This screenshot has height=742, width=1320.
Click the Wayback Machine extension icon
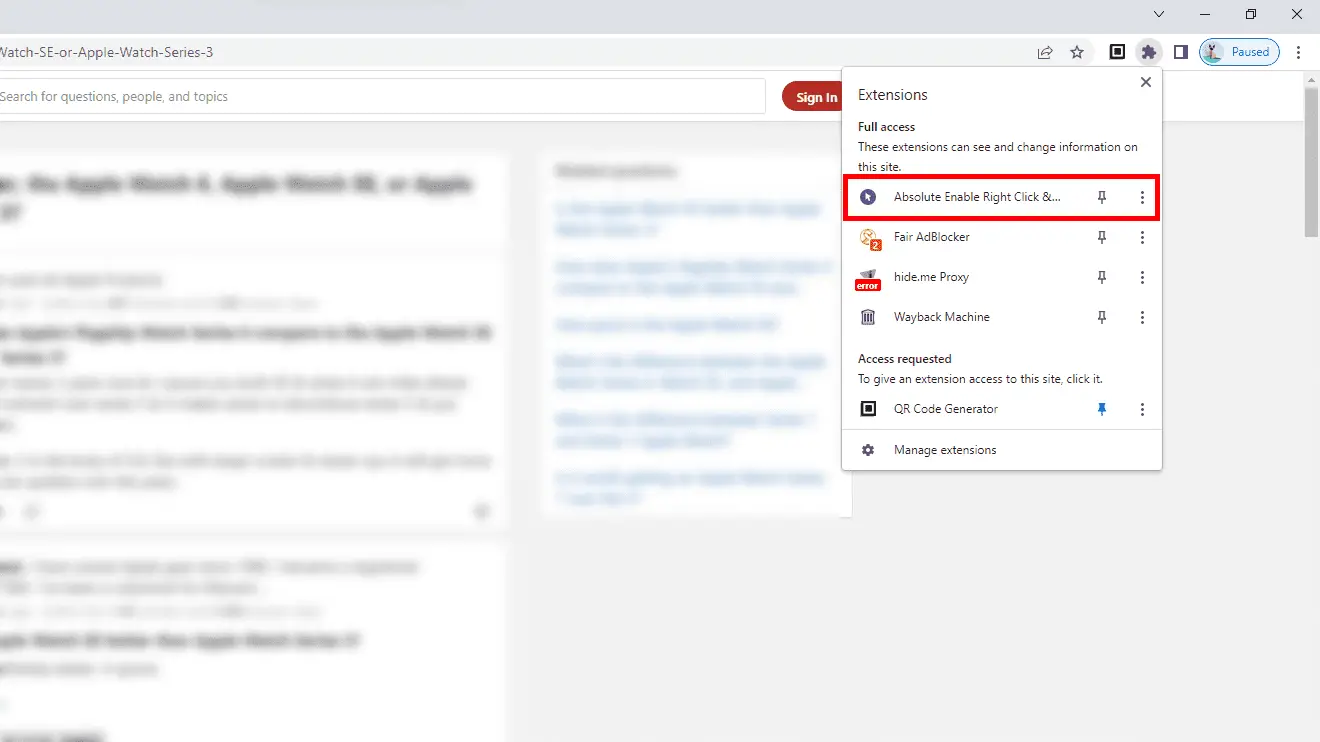[868, 317]
